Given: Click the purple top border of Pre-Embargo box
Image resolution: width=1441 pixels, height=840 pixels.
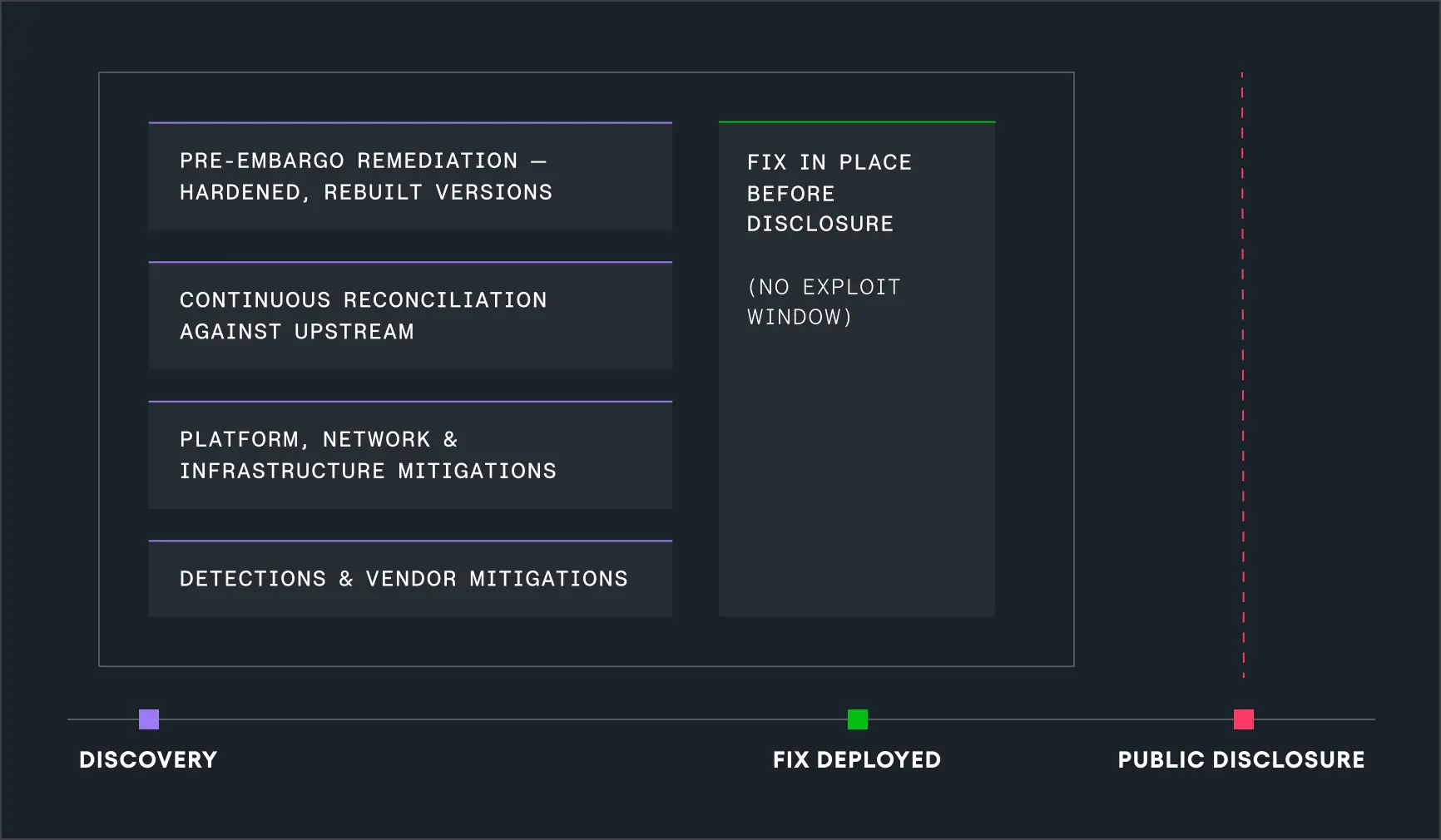Looking at the screenshot, I should click(x=410, y=123).
